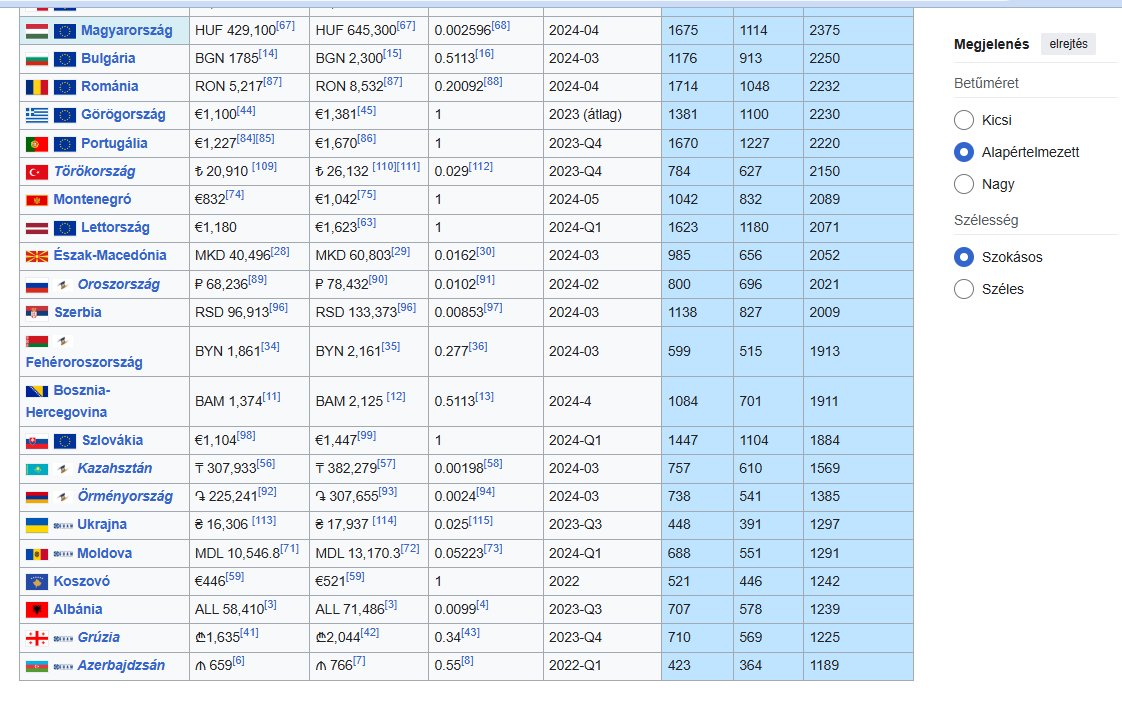The height and width of the screenshot is (701, 1122).
Task: Click the Szélesség section heading
Action: click(986, 220)
